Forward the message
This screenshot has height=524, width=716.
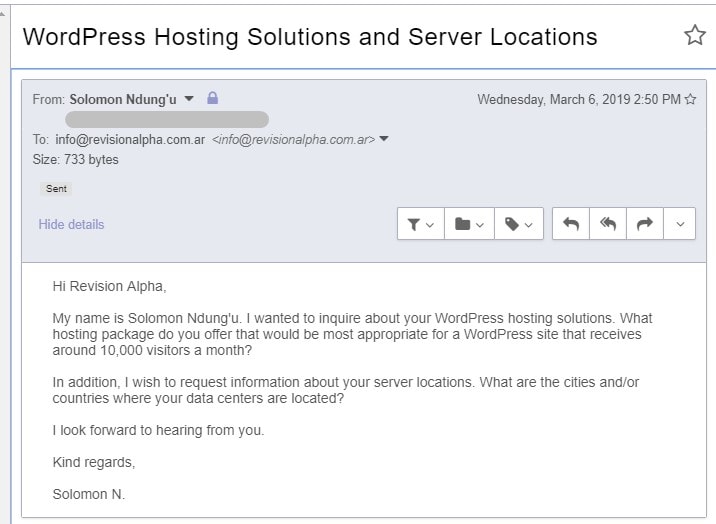click(644, 224)
